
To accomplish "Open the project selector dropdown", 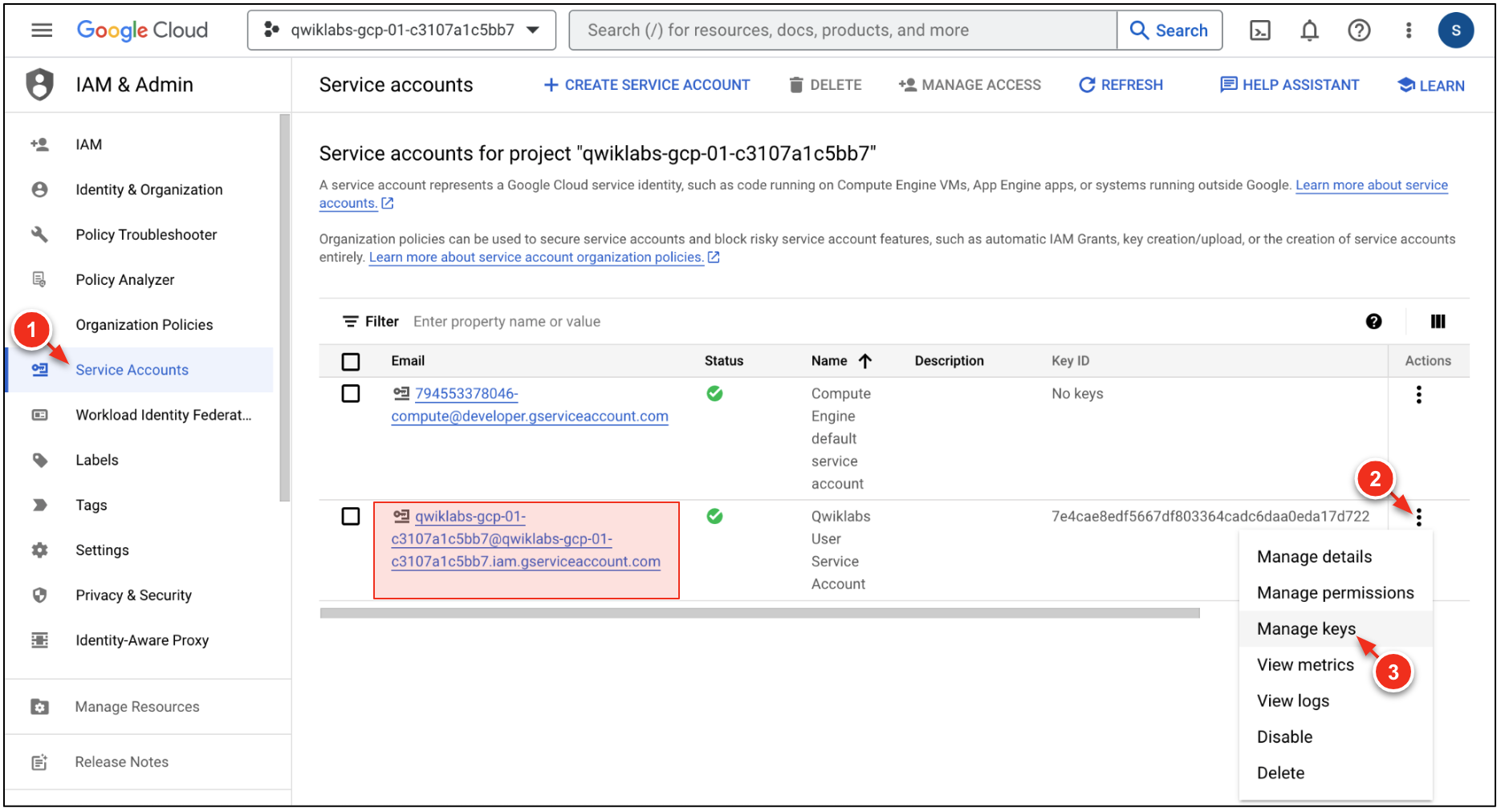I will click(x=401, y=30).
